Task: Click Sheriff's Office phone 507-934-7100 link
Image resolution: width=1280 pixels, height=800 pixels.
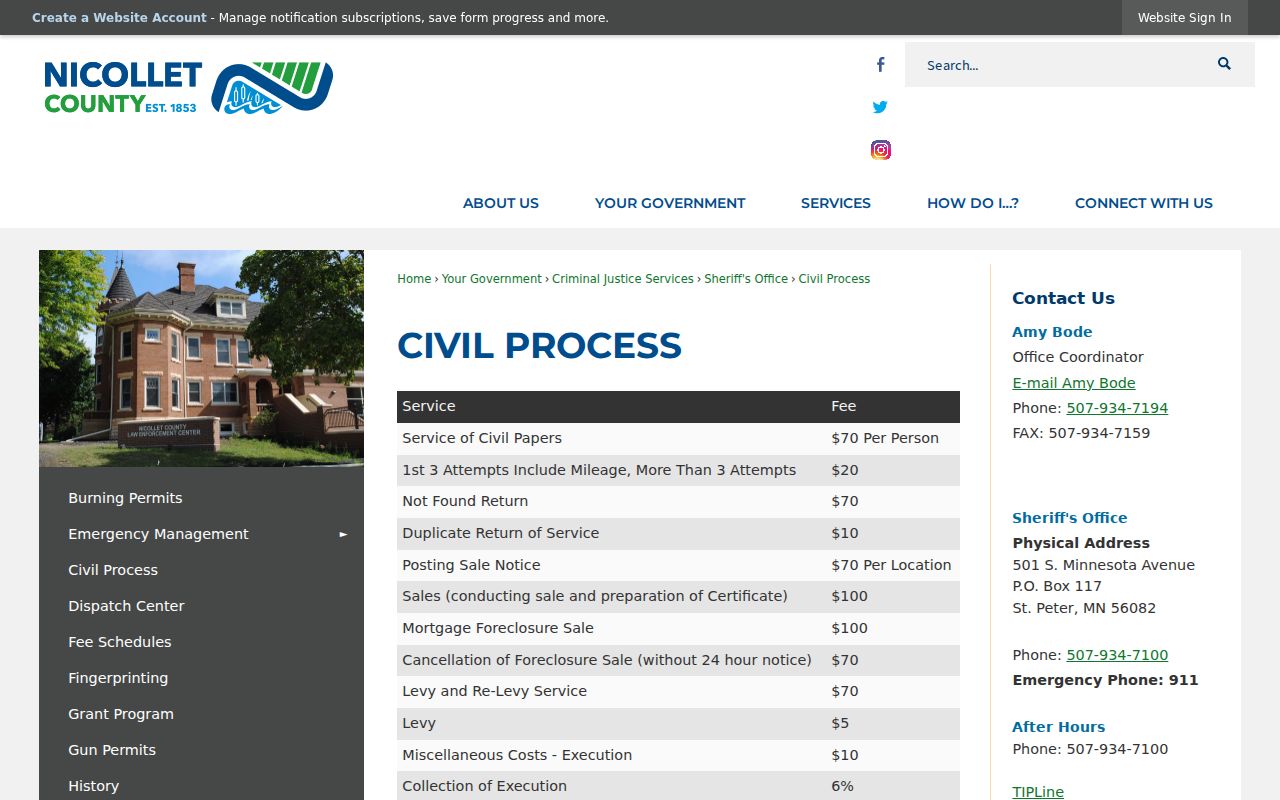Action: pos(1117,655)
